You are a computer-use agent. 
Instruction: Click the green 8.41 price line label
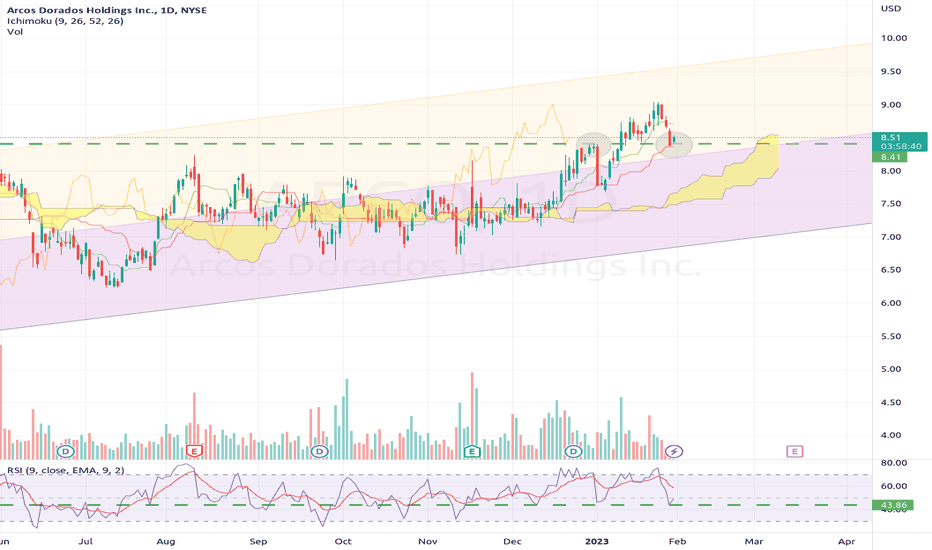click(890, 157)
